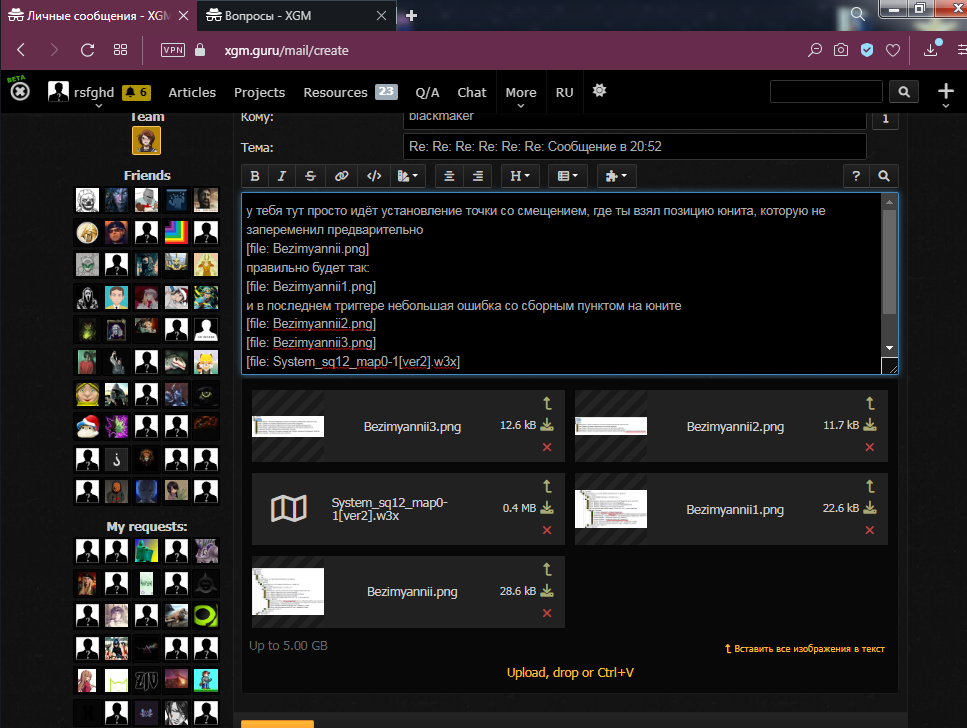967x728 pixels.
Task: Open Bezimyannii1.png thumbnail preview
Action: click(x=611, y=509)
